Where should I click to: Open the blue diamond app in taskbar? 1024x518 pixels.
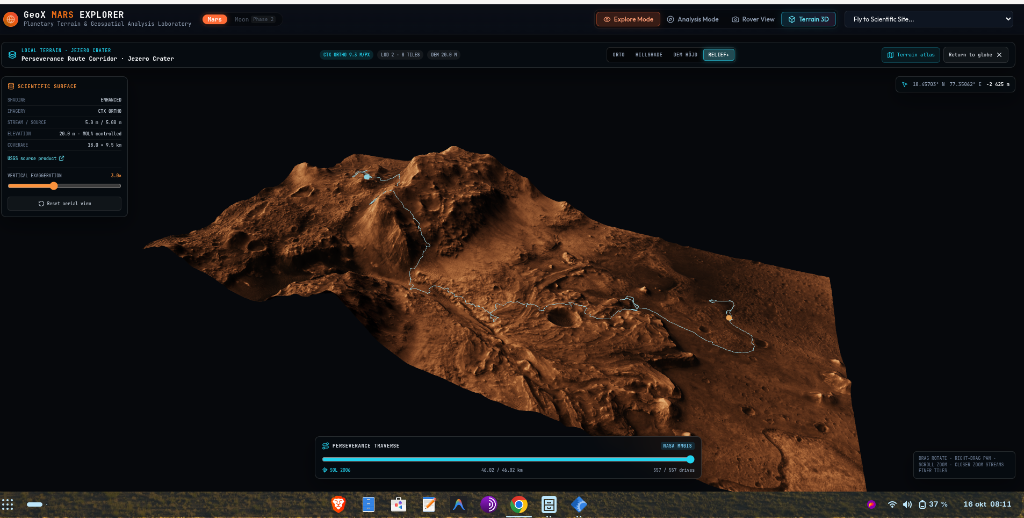579,504
